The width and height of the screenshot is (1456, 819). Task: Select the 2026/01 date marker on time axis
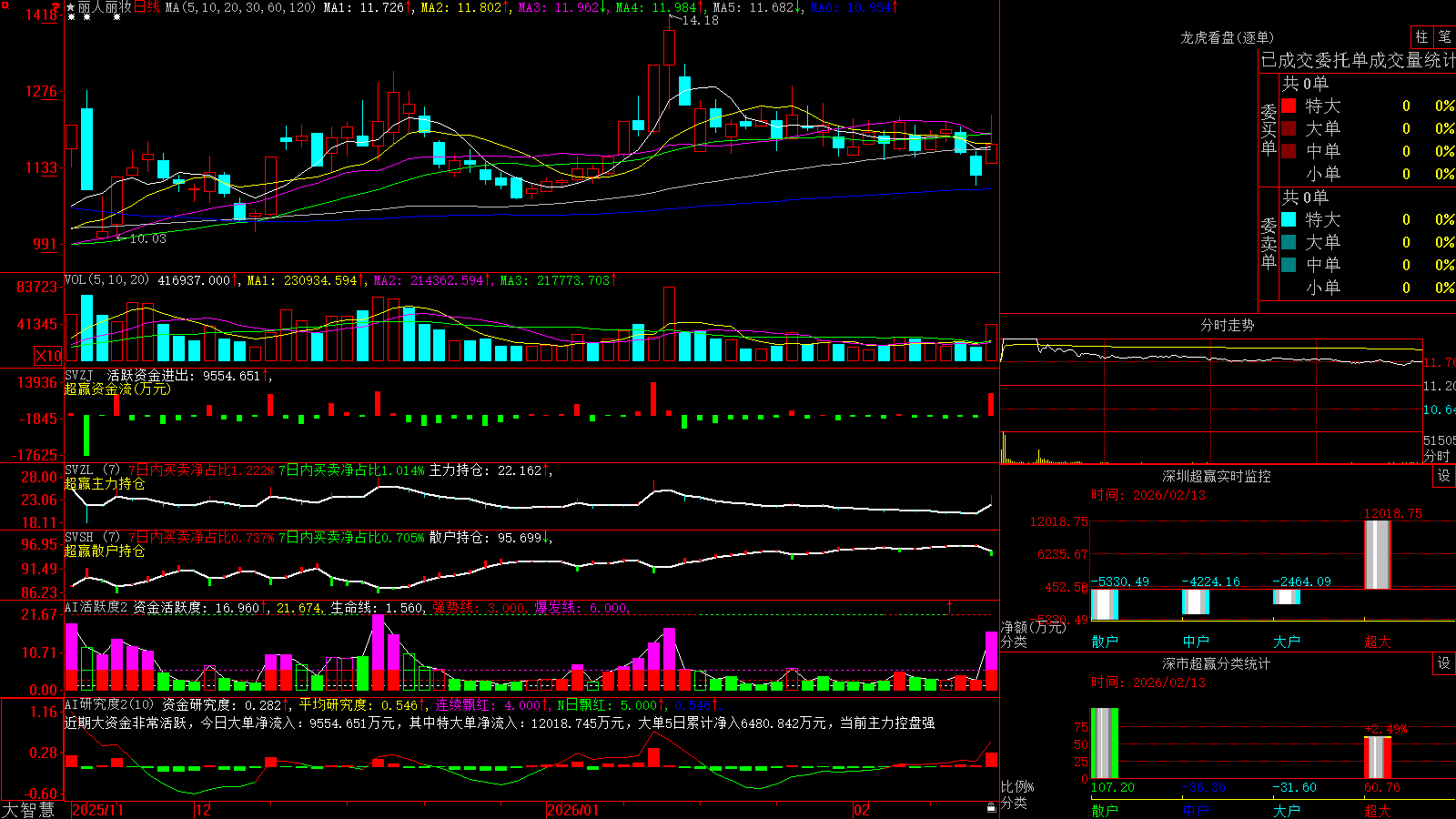pos(572,810)
